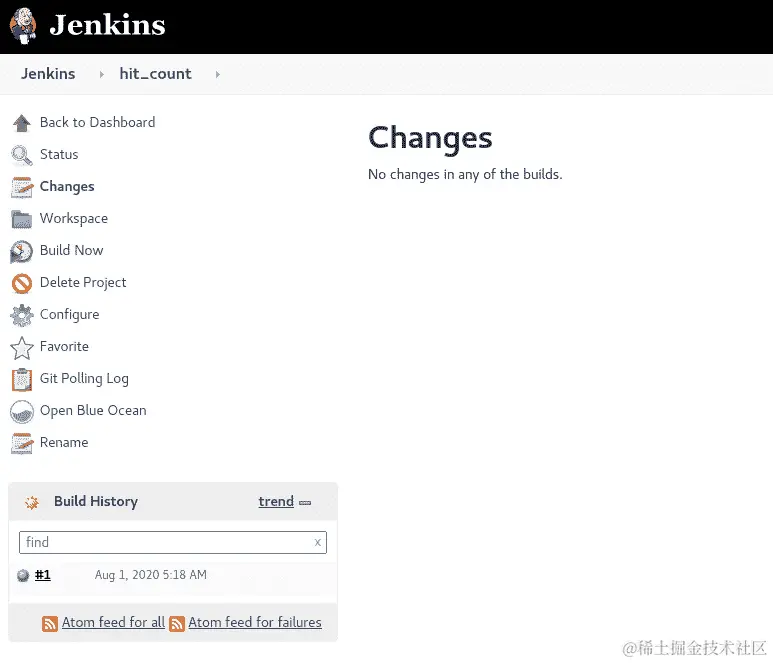Click the RSS icon for Atom feed for failures
This screenshot has height=663, width=773.
click(177, 624)
